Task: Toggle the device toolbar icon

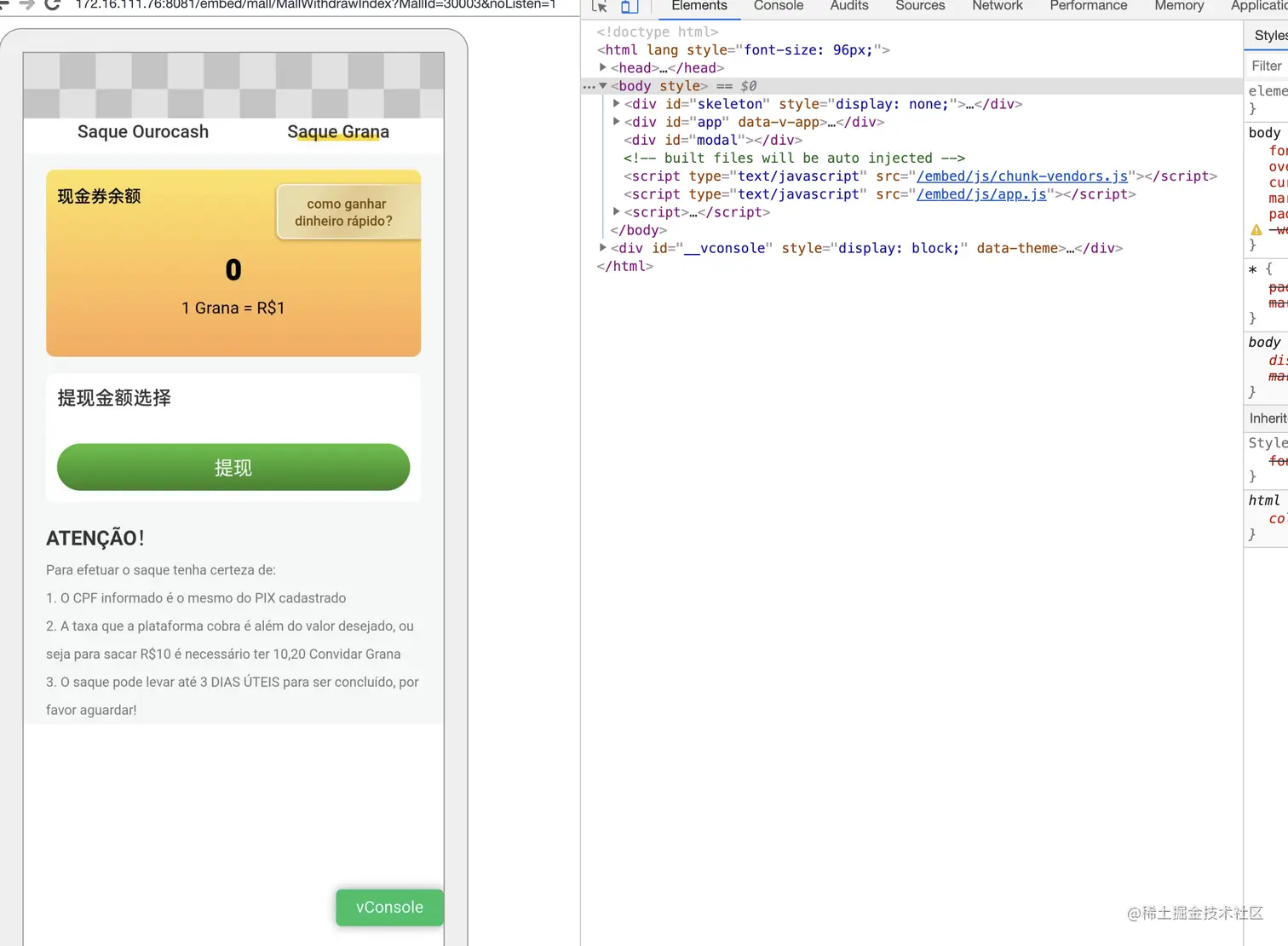Action: pos(630,6)
